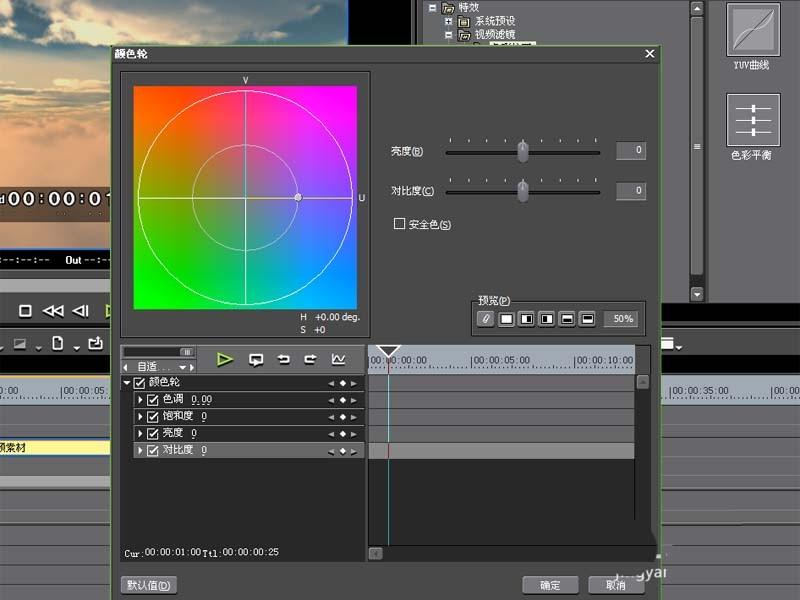
Task: Click the redo arrow in the keyframe toolbar
Action: 312,358
